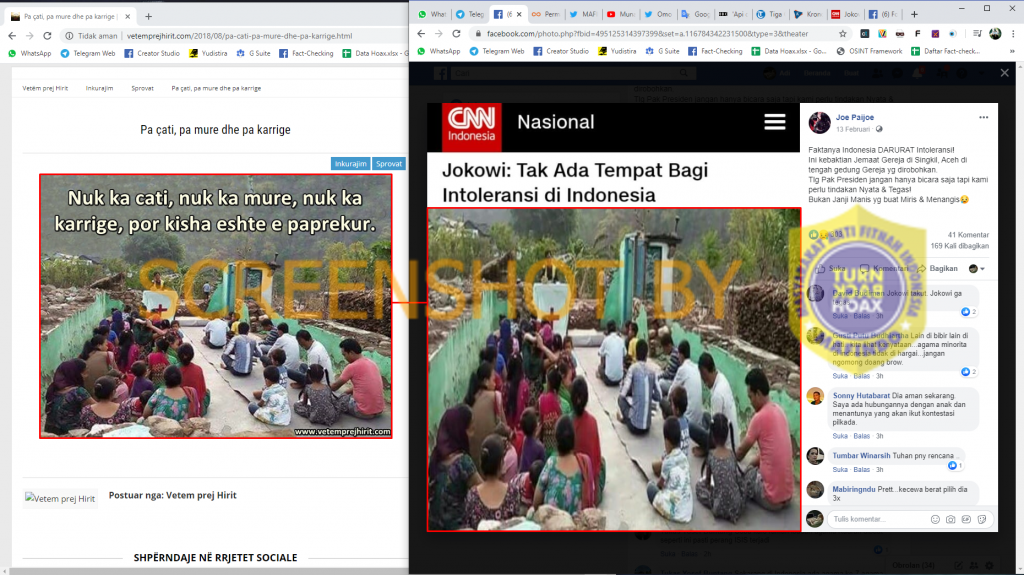This screenshot has height=575, width=1024.
Task: Click the Inkurajim button above the image
Action: click(x=350, y=164)
